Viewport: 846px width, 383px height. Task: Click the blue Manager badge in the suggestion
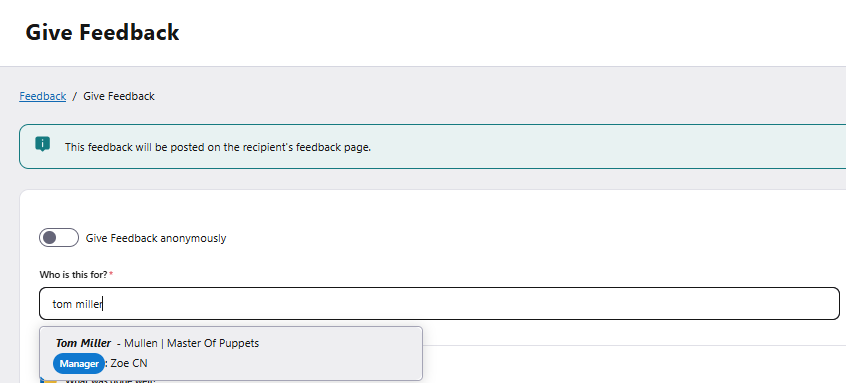click(79, 364)
